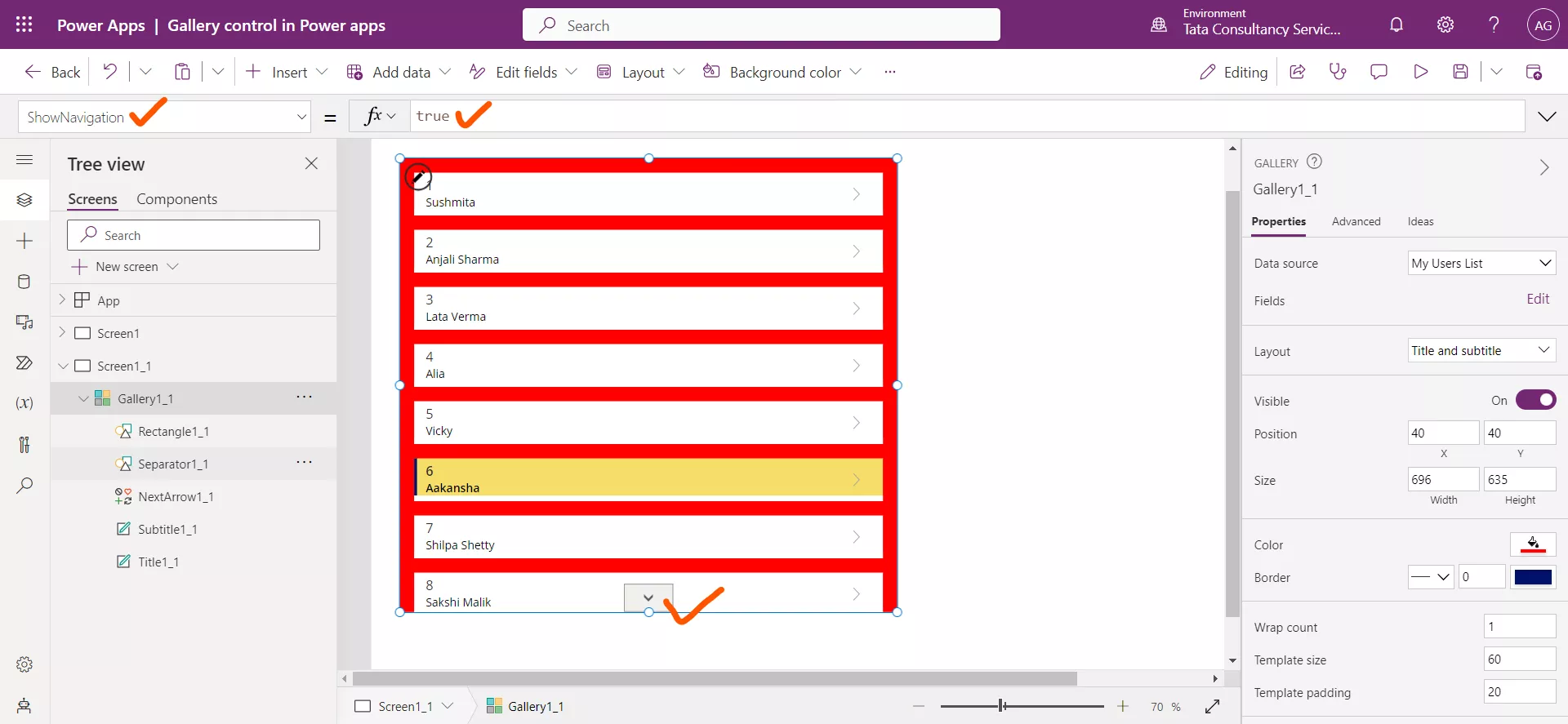Open notifications bell
Image resolution: width=1568 pixels, height=724 pixels.
pos(1396,24)
